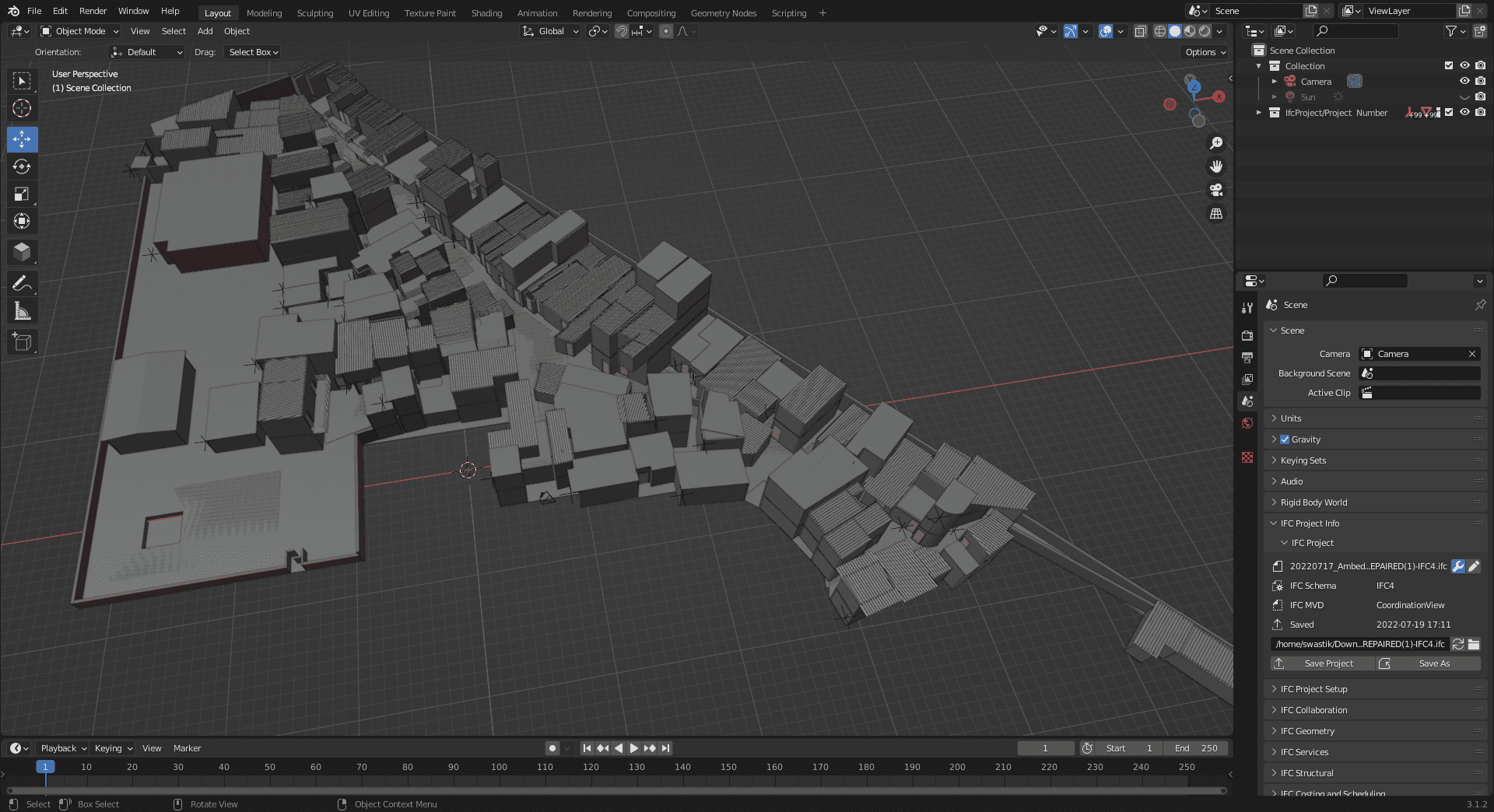The image size is (1494, 812).
Task: Open the Object Mode dropdown
Action: [x=80, y=31]
